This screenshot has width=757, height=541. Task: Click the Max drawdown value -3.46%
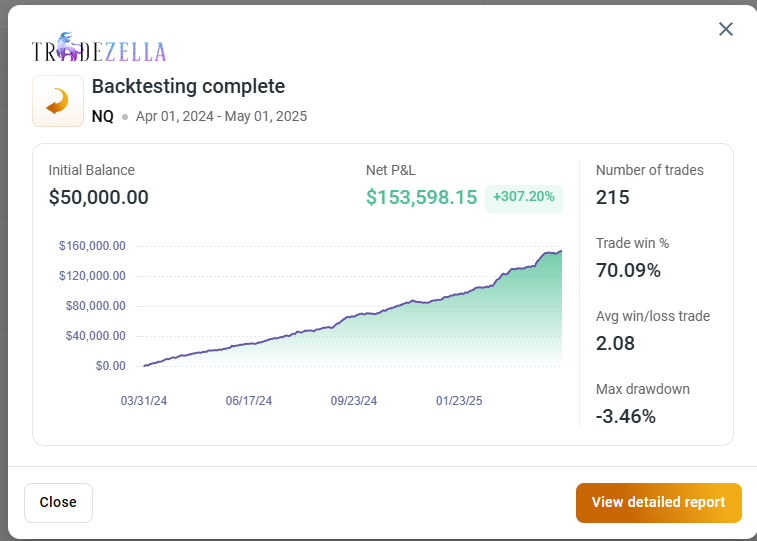[x=626, y=416]
